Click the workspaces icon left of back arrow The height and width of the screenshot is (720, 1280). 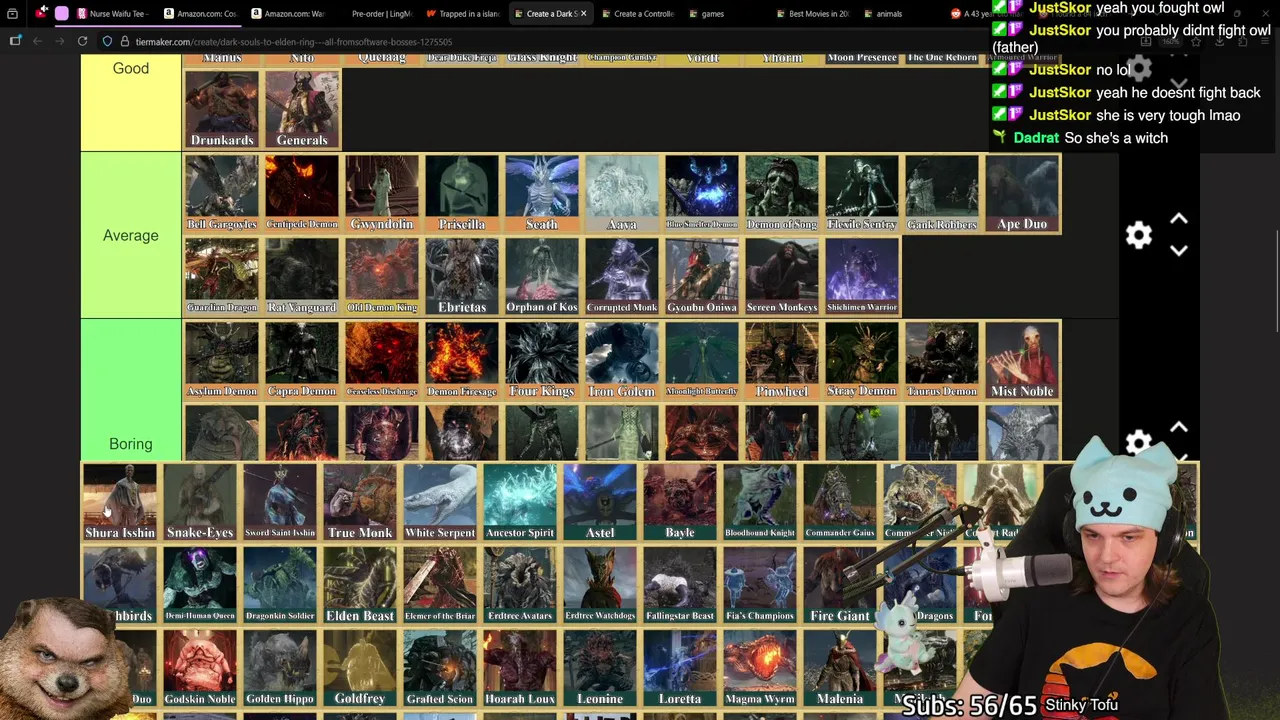click(15, 41)
